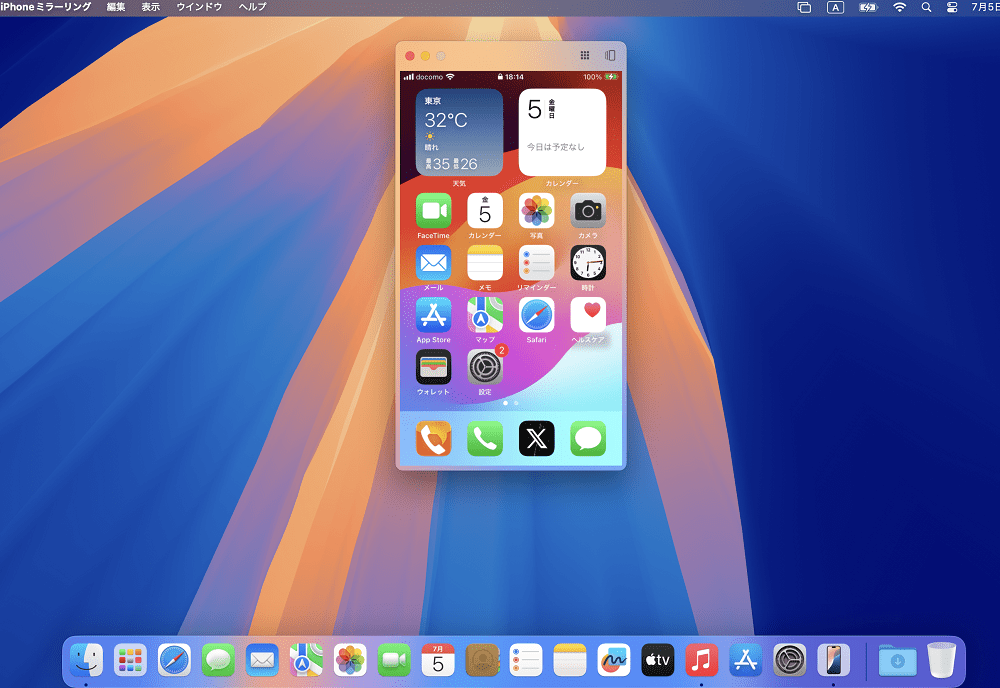
Task: Open the ウインドウ menu
Action: tap(199, 7)
